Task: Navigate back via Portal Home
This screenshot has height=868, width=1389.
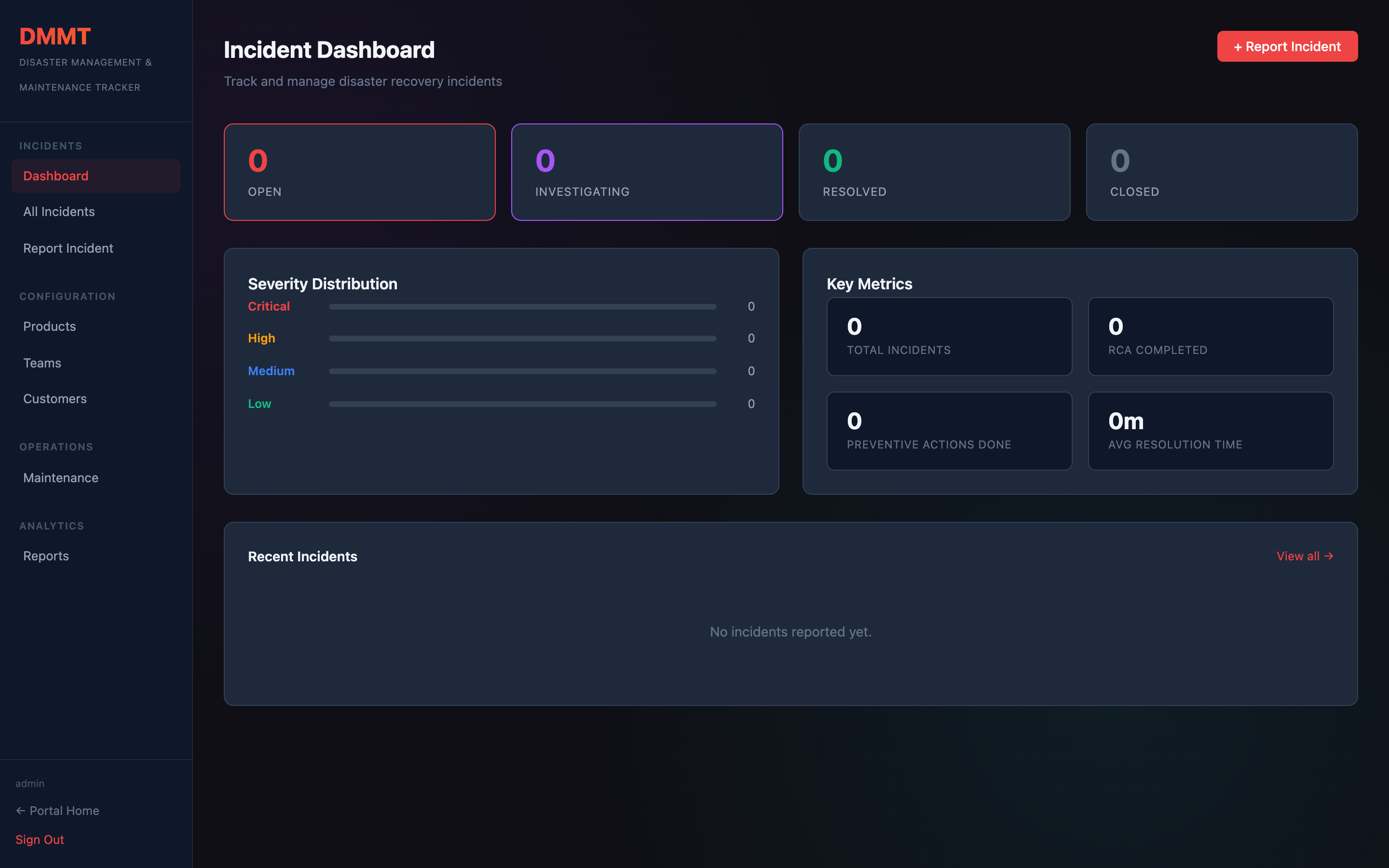Action: pyautogui.click(x=57, y=811)
